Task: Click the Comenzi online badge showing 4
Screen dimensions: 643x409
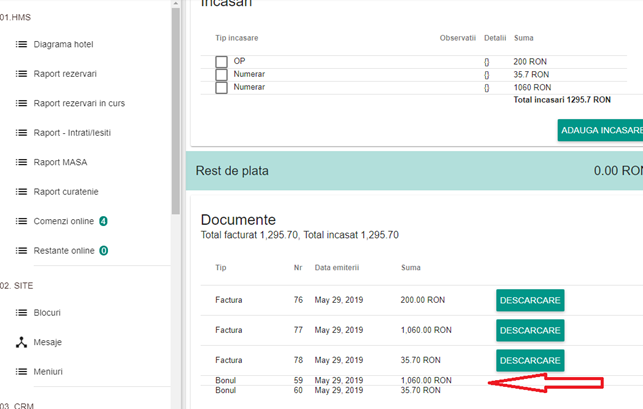Action: pyautogui.click(x=103, y=222)
